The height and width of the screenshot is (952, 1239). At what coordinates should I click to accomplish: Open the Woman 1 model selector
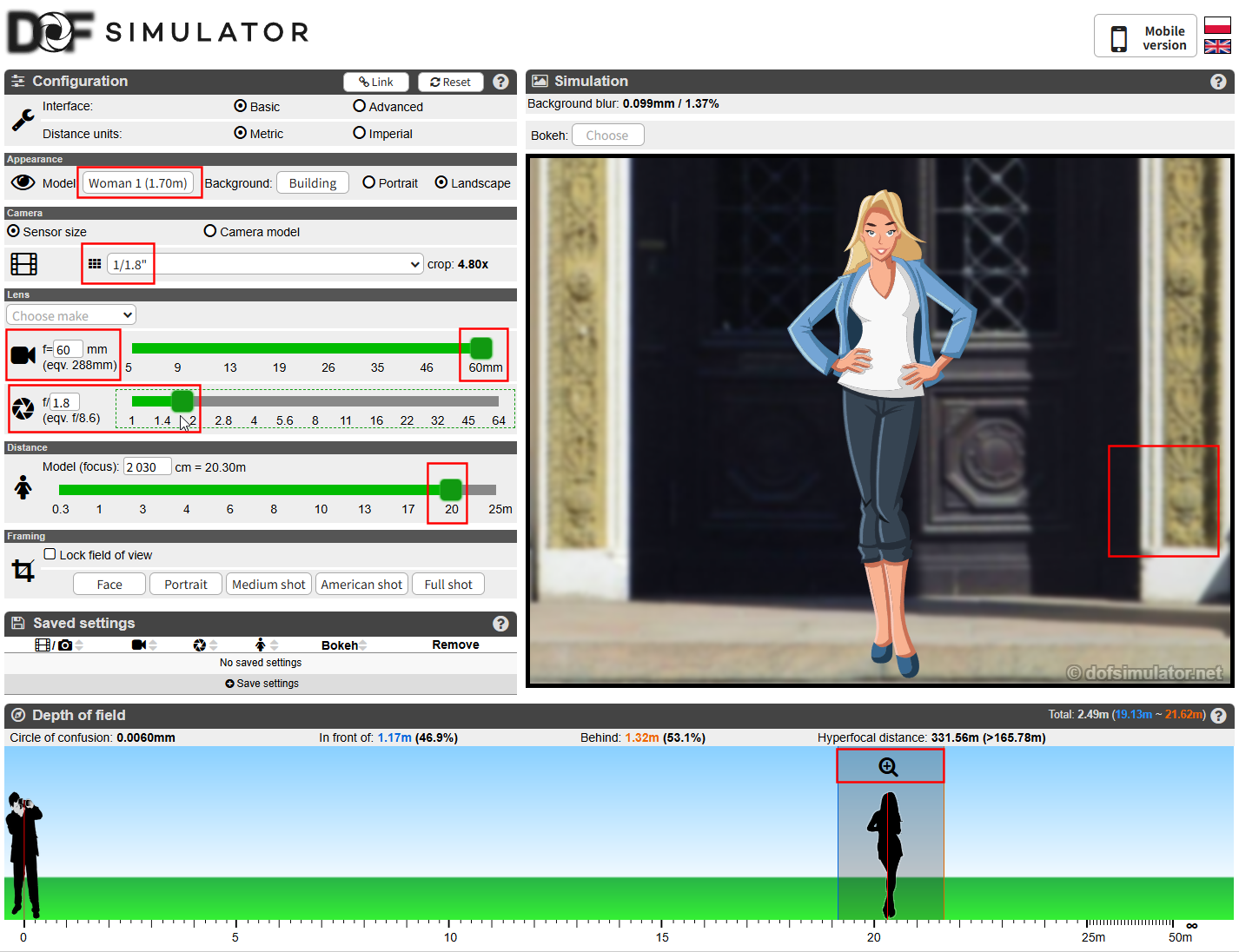(x=138, y=183)
